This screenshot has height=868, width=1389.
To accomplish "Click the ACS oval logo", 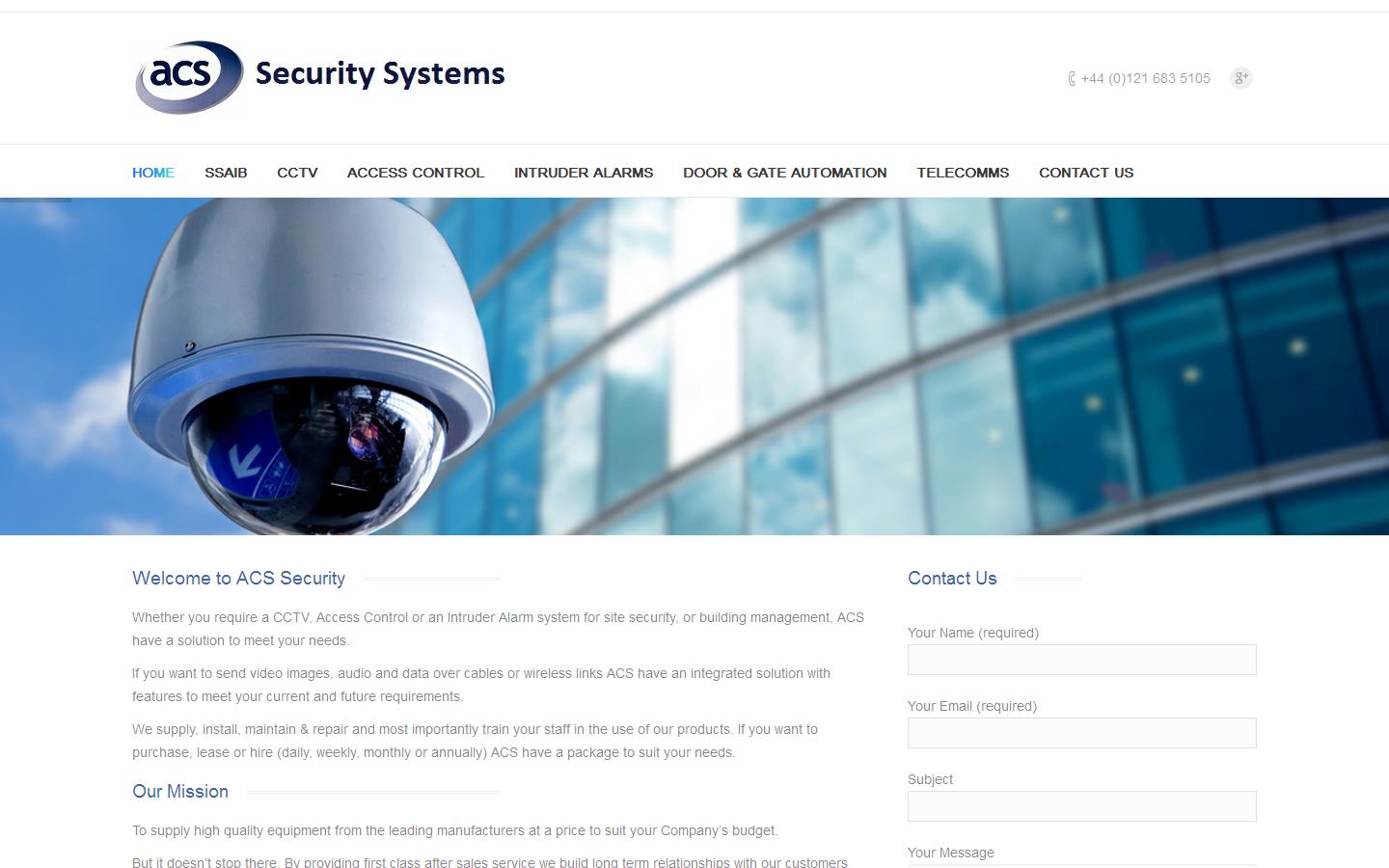I will coord(189,77).
